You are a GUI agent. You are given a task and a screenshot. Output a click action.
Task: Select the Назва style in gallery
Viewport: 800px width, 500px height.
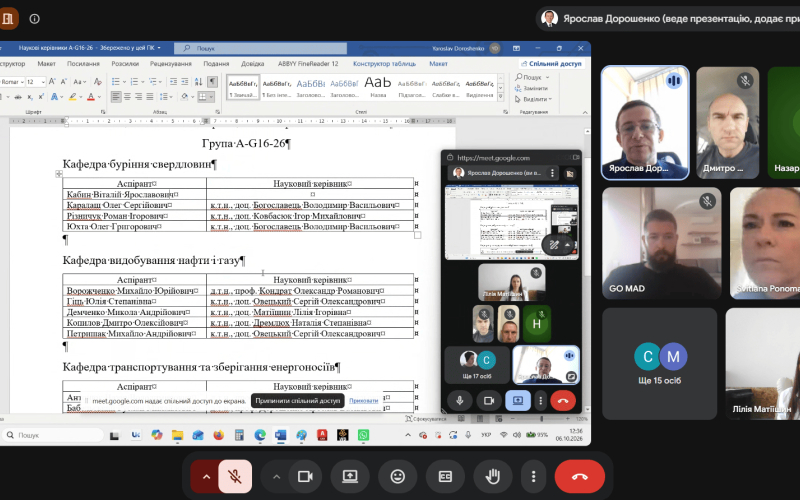point(378,87)
